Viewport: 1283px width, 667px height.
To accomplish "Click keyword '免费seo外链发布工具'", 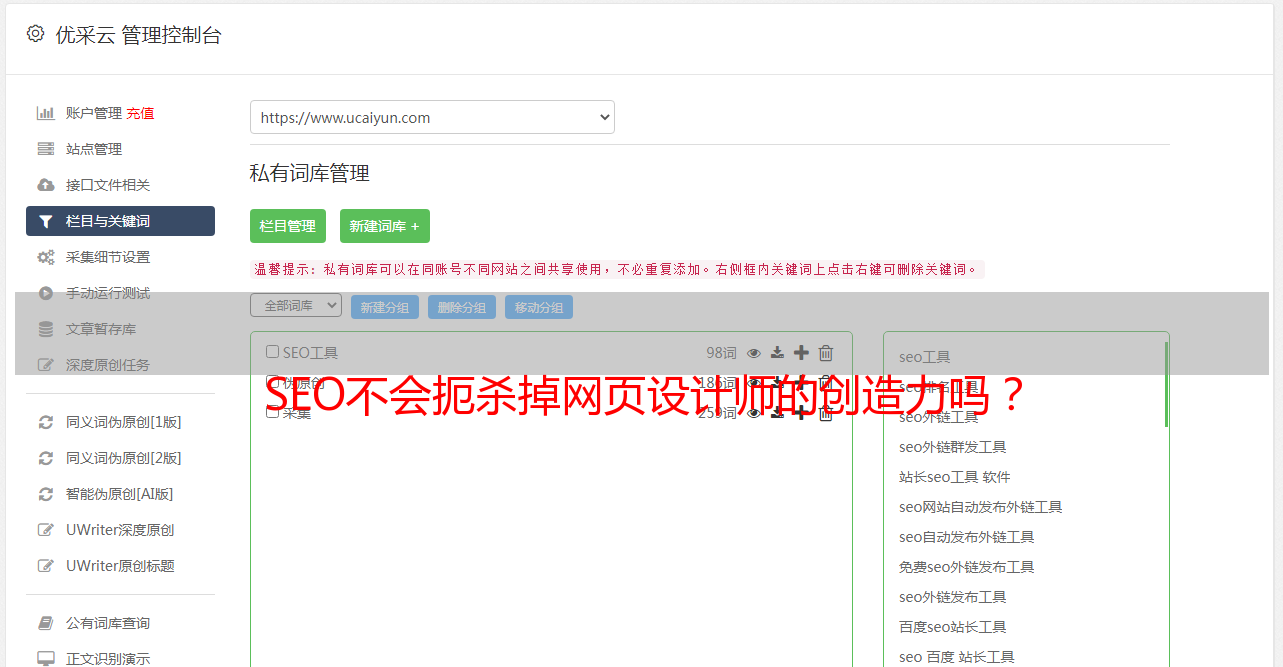I will point(967,567).
